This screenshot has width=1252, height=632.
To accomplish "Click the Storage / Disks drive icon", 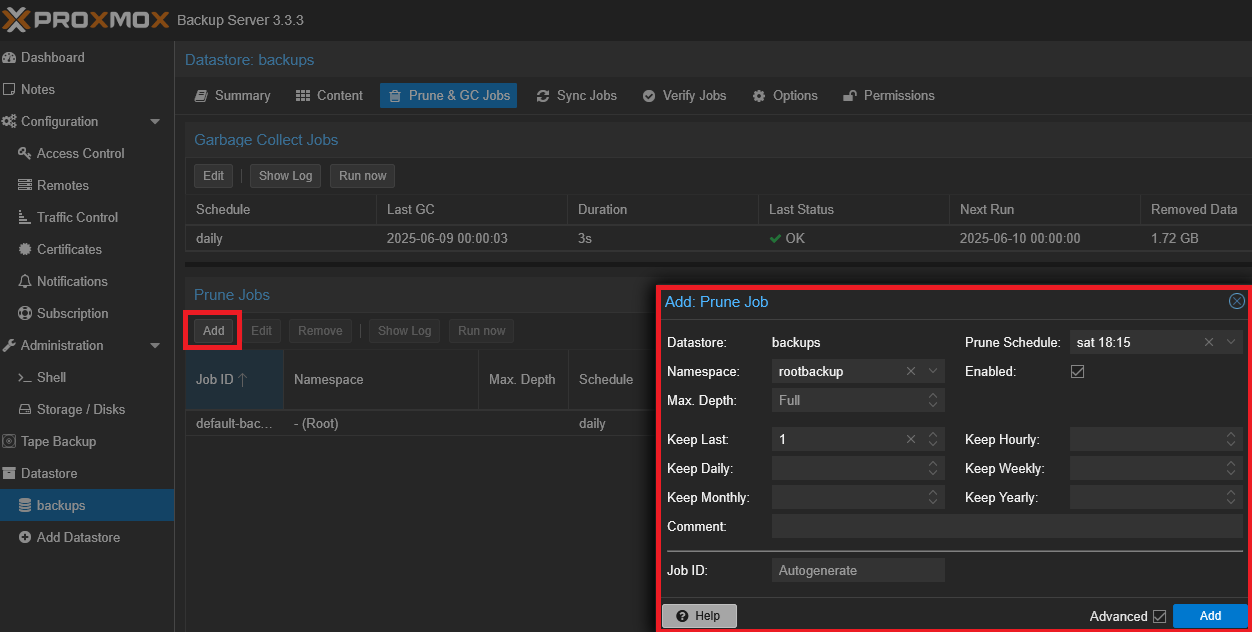I will point(25,410).
